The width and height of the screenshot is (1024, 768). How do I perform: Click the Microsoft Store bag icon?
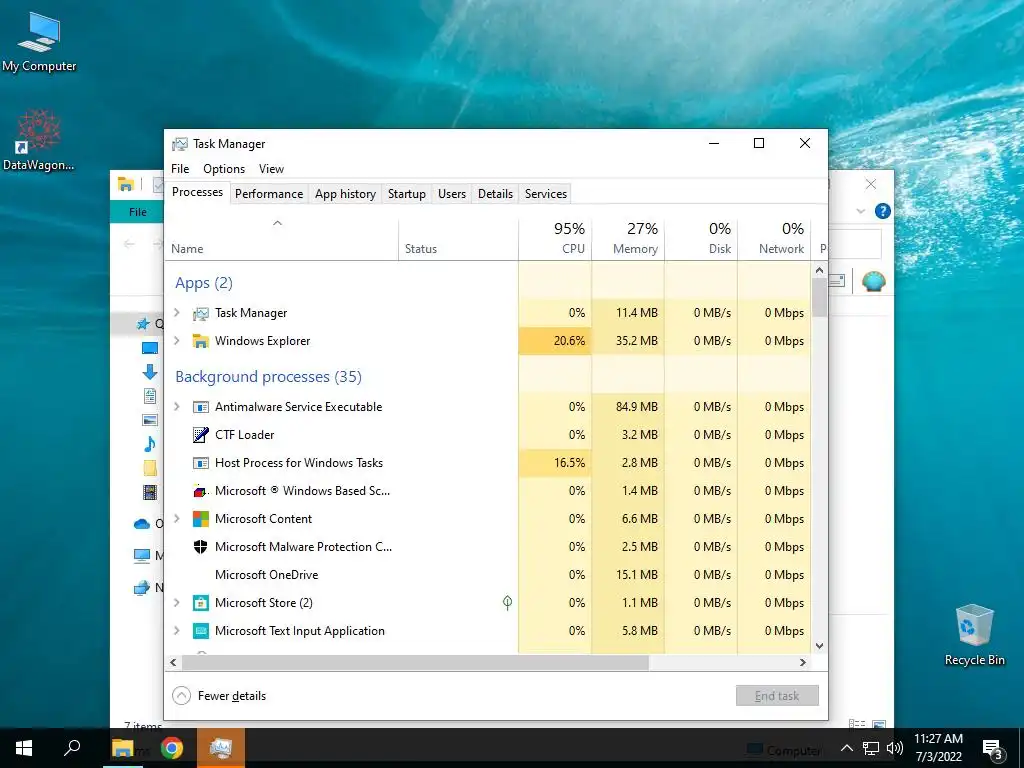point(200,603)
